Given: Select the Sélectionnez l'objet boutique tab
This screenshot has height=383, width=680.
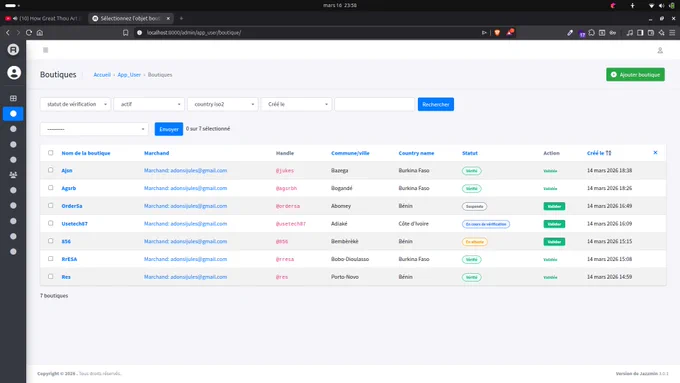Looking at the screenshot, I should click(130, 18).
